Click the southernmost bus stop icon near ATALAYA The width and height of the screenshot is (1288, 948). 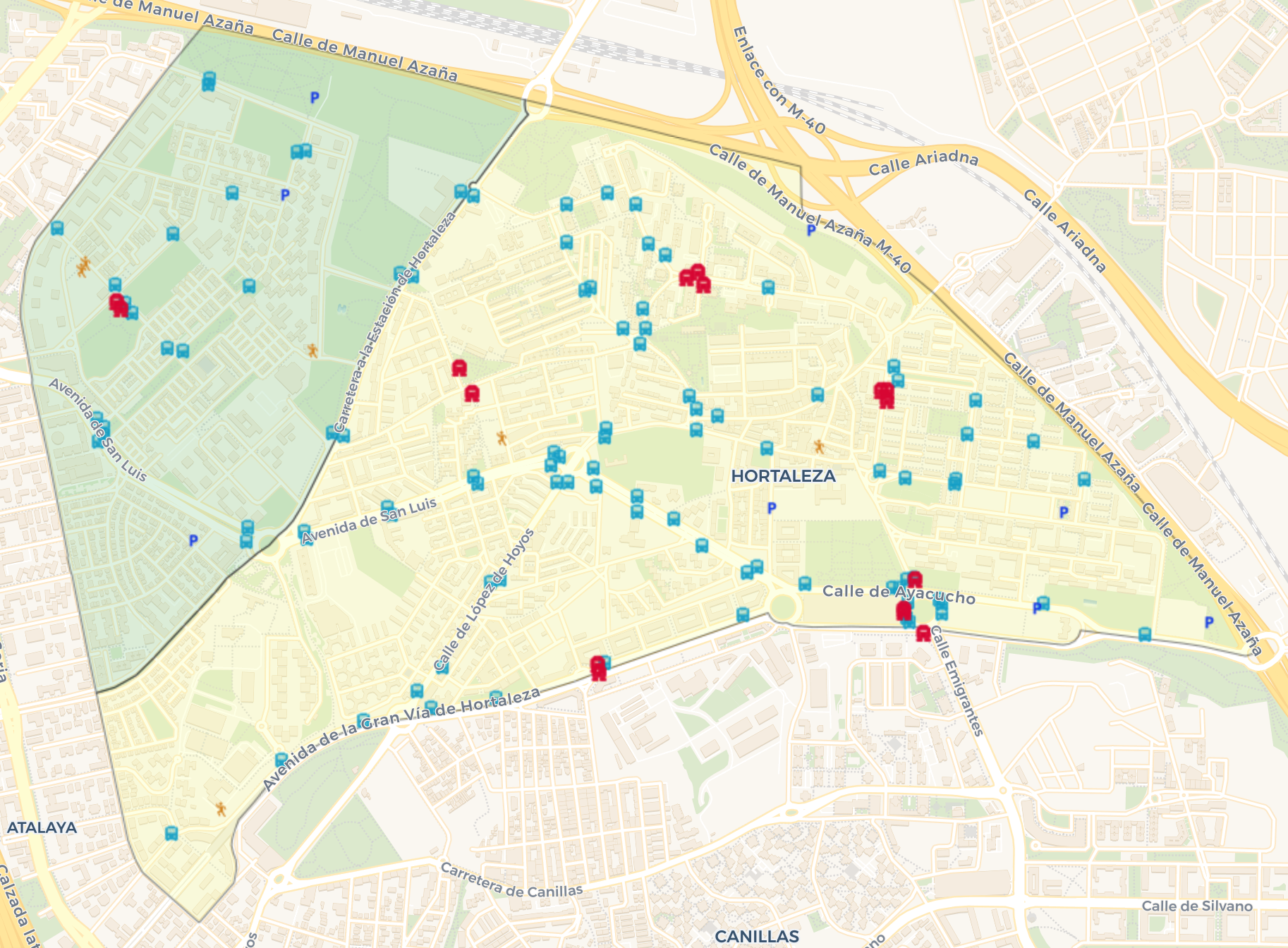pyautogui.click(x=171, y=834)
